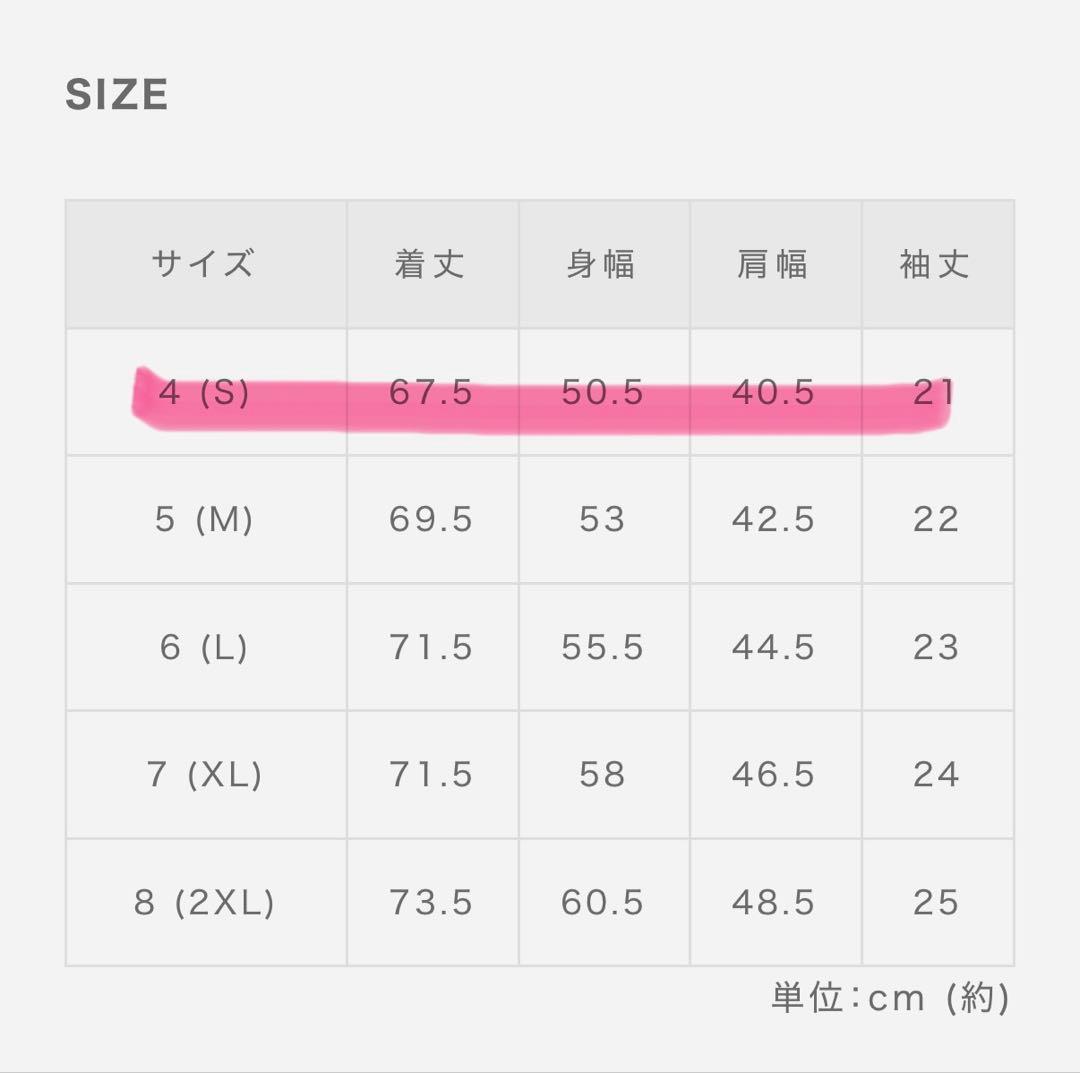Select the 73.5 length value
Image resolution: width=1080 pixels, height=1073 pixels.
(431, 903)
